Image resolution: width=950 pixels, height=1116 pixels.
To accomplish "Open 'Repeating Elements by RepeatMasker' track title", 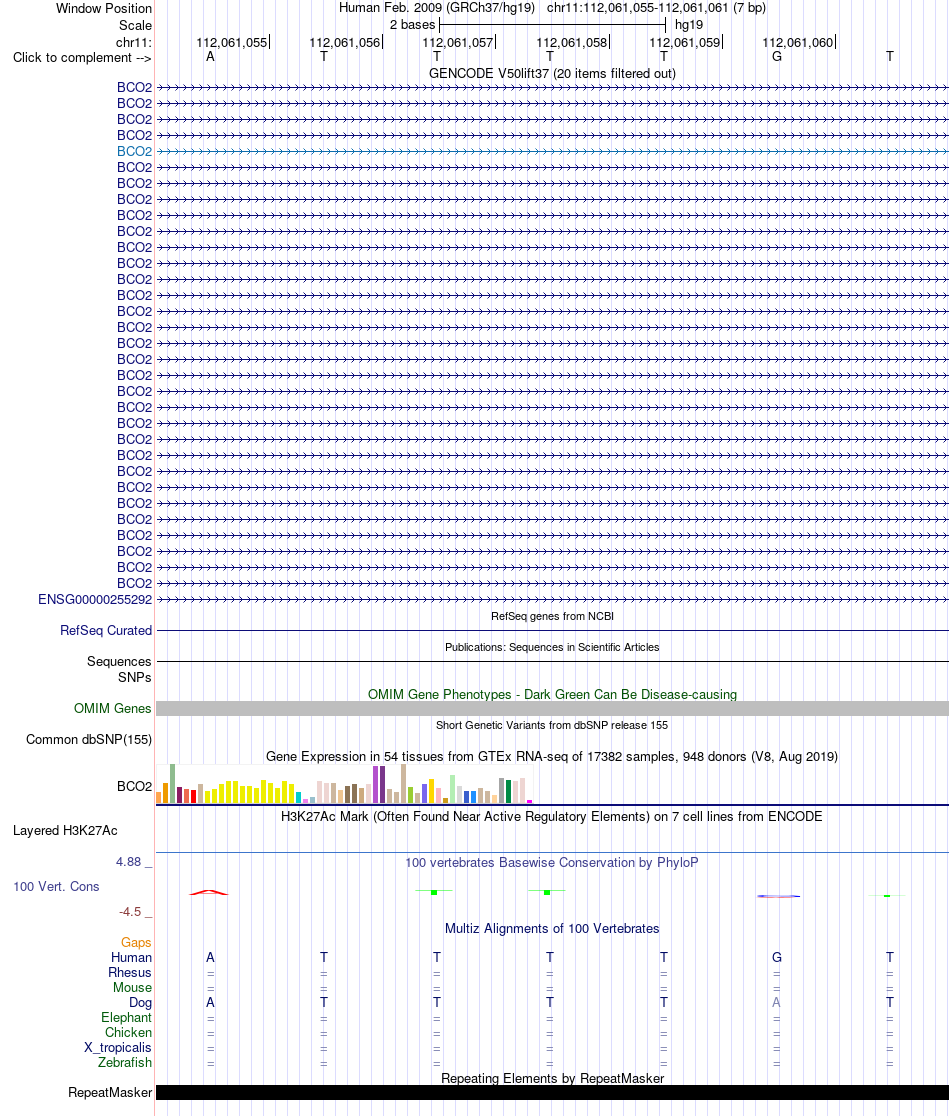I will (x=552, y=1078).
